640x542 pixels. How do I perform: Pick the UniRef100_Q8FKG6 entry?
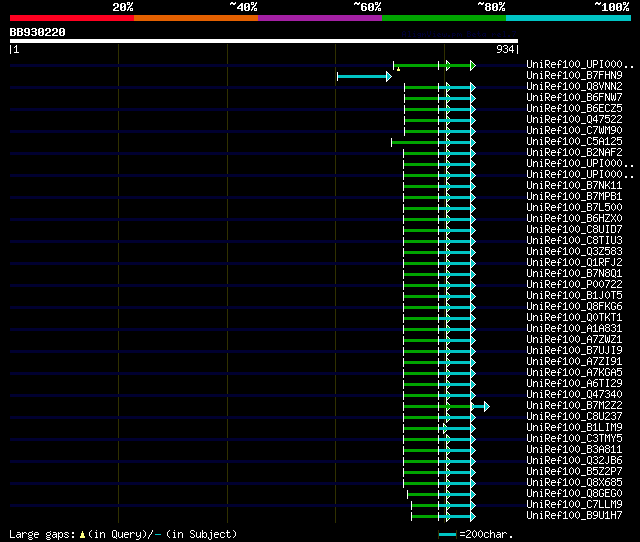(574, 307)
